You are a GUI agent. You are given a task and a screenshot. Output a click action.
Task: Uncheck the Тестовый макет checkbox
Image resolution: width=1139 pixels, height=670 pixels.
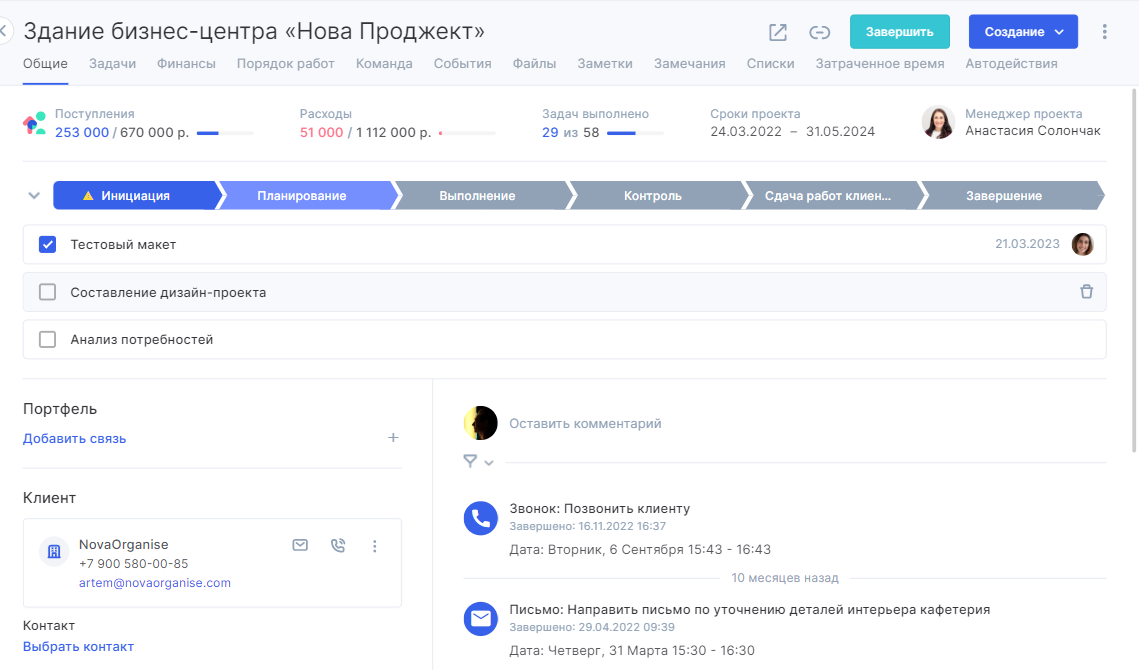(47, 244)
